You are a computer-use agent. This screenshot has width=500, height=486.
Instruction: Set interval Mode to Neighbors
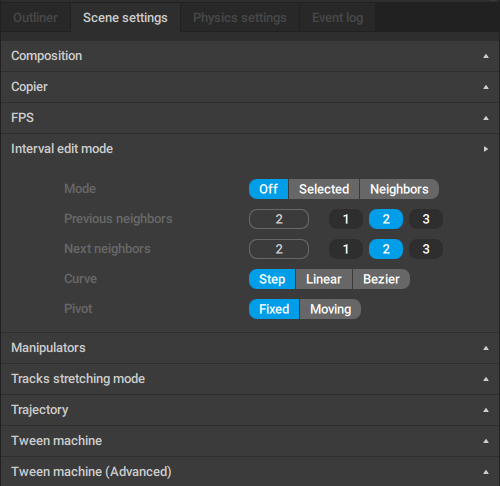point(399,189)
